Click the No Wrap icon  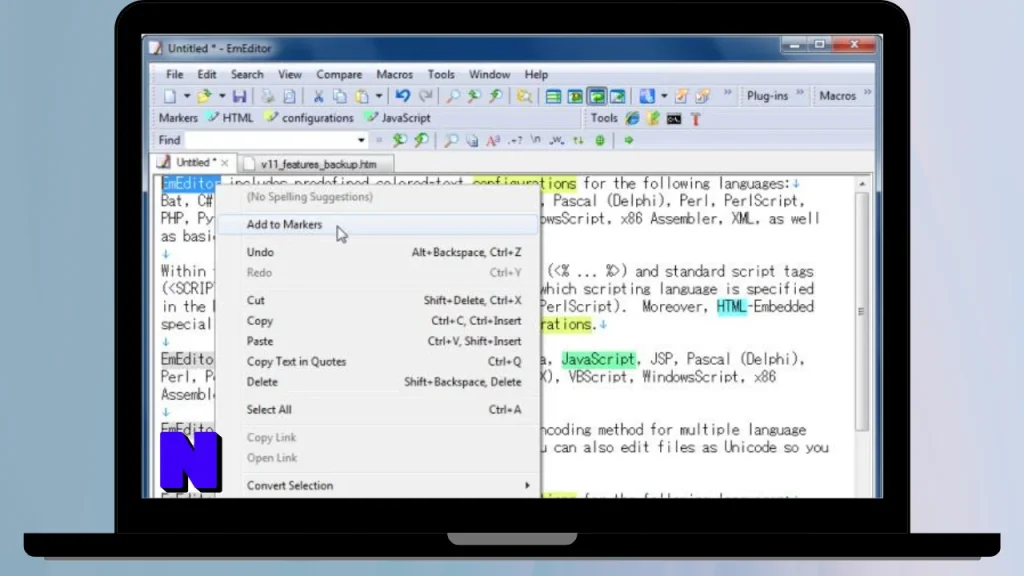[553, 96]
